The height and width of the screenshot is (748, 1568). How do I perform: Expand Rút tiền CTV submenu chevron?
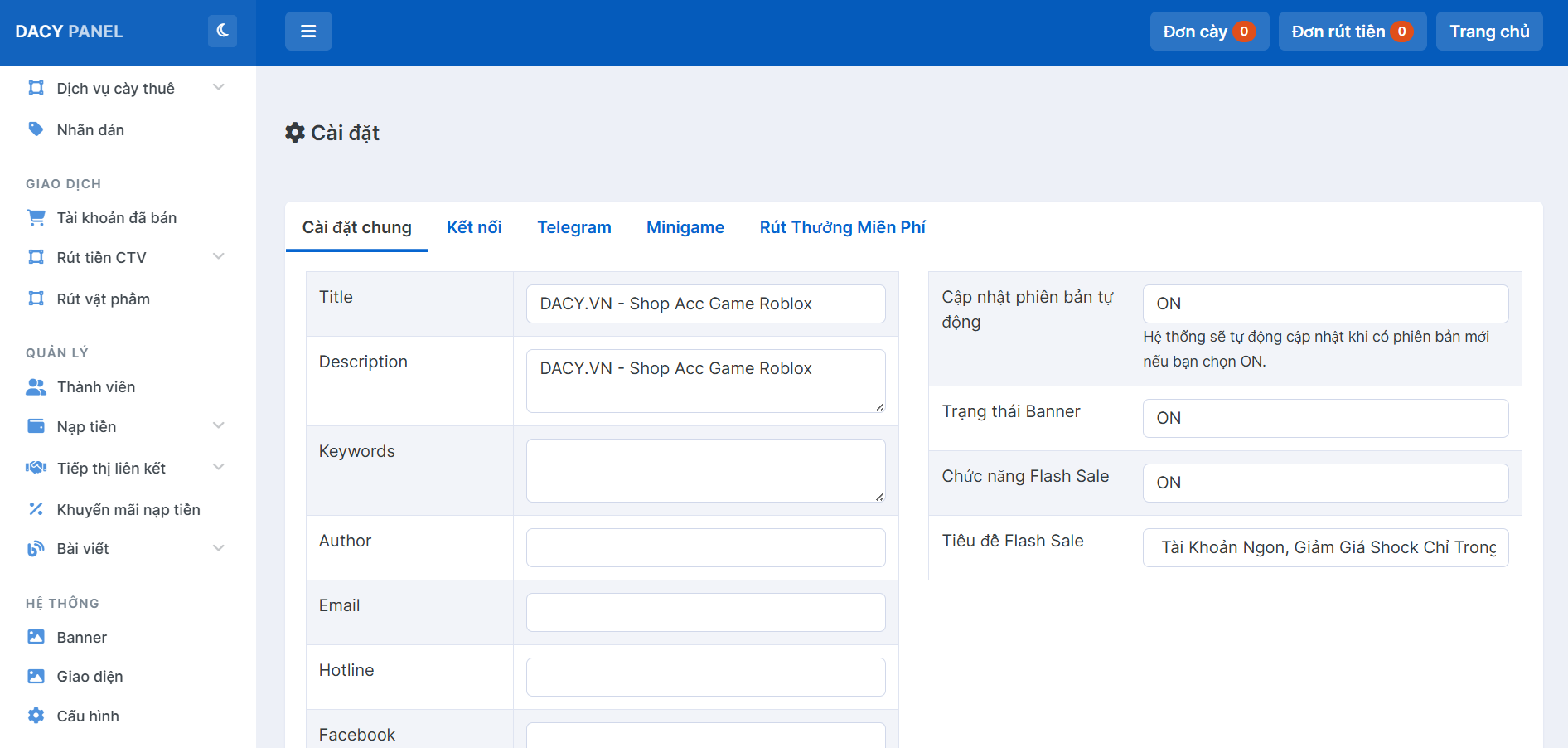pos(219,257)
